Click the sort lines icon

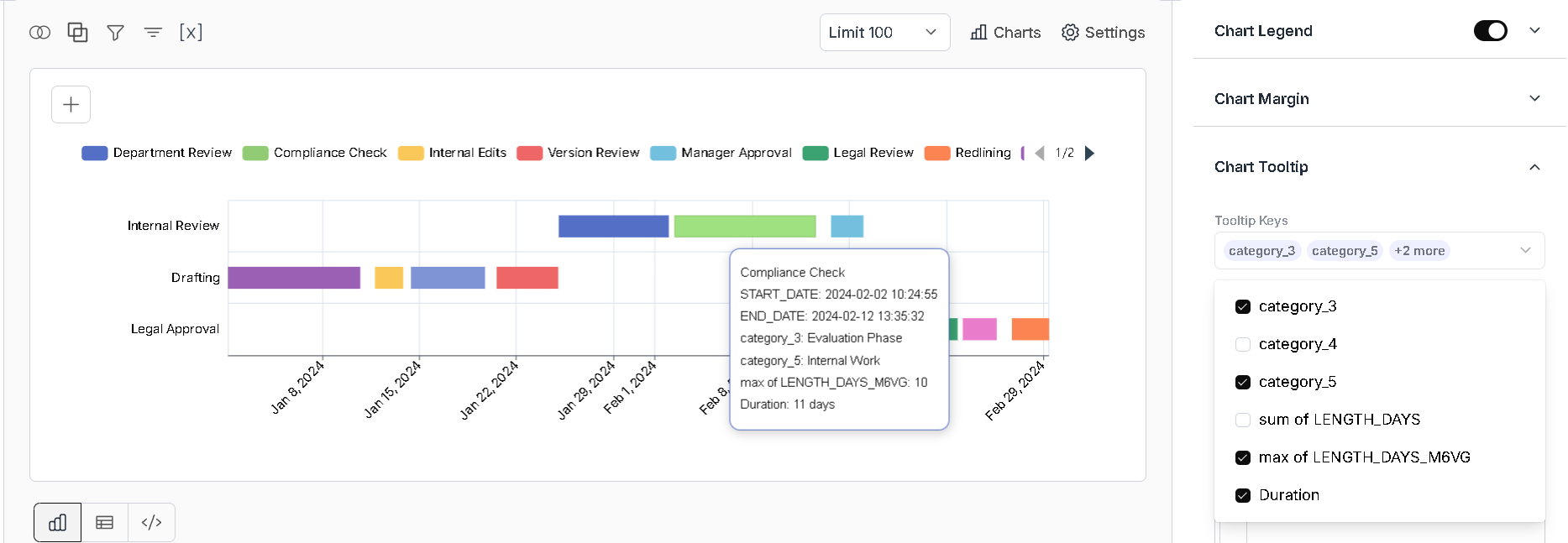pos(153,33)
